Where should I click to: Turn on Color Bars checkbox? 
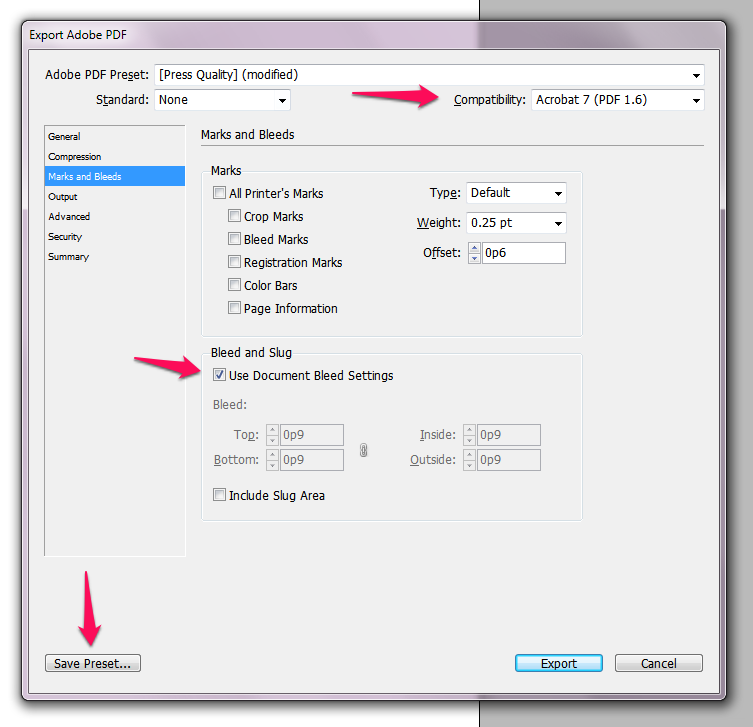point(234,286)
